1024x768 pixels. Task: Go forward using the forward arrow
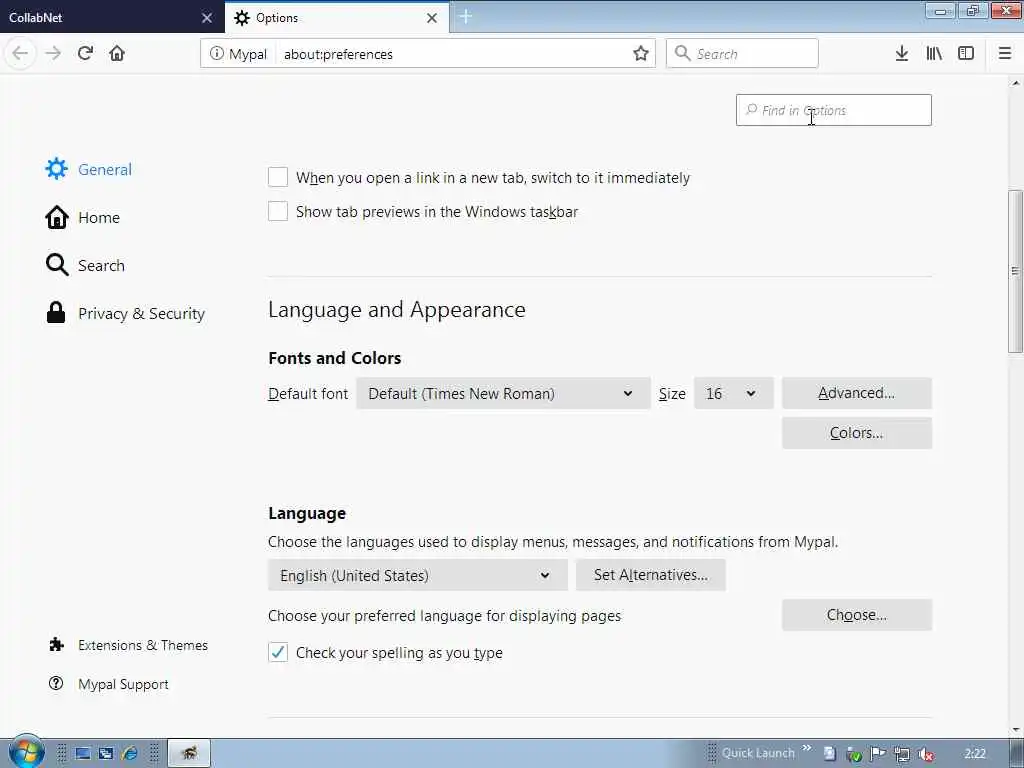coord(53,54)
